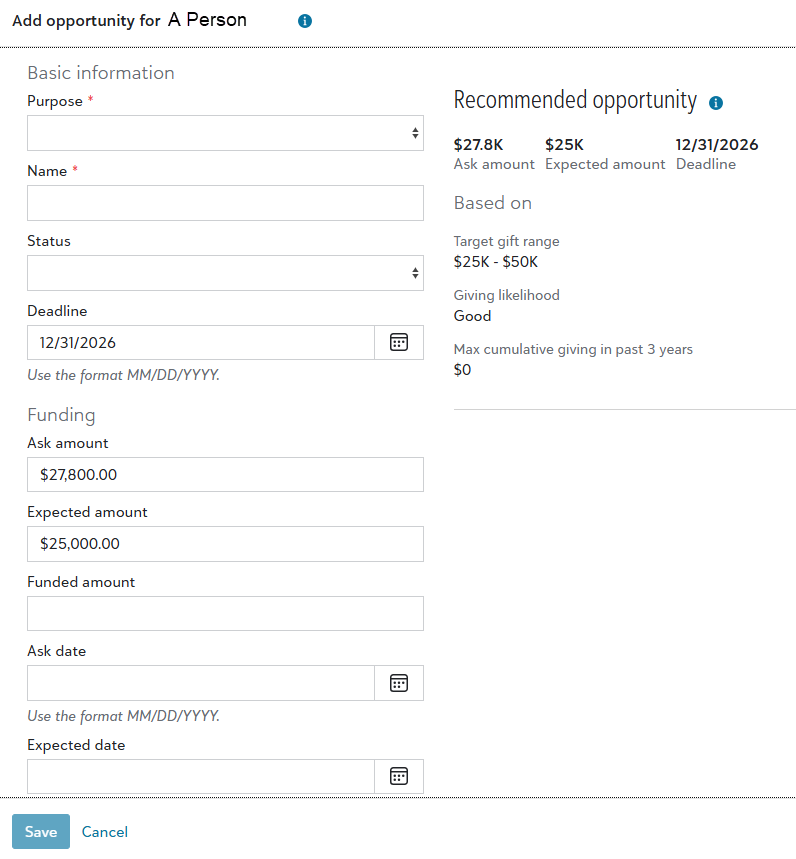Click the empty Ask date field

[x=200, y=683]
